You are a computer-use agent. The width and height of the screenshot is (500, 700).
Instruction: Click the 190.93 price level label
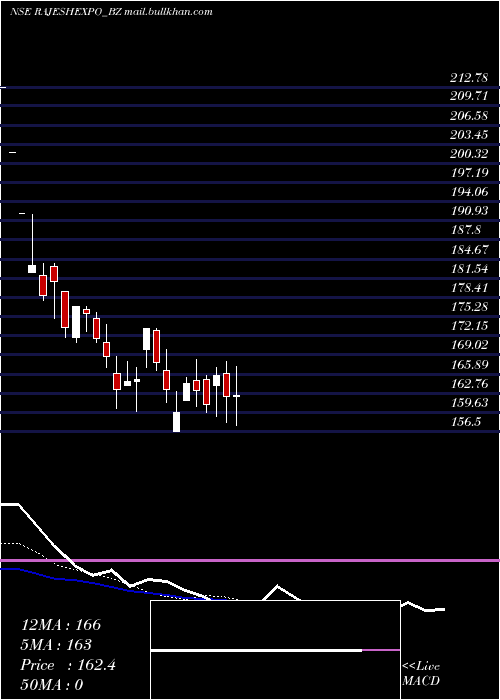pos(469,211)
